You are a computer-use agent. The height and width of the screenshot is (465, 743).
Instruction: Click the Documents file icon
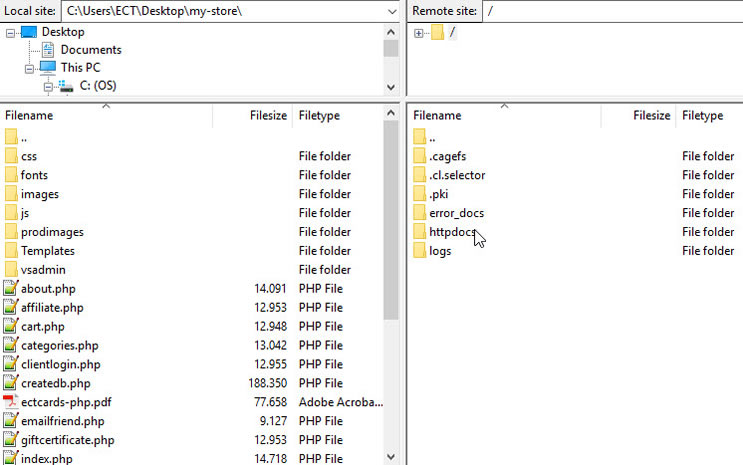click(x=48, y=50)
